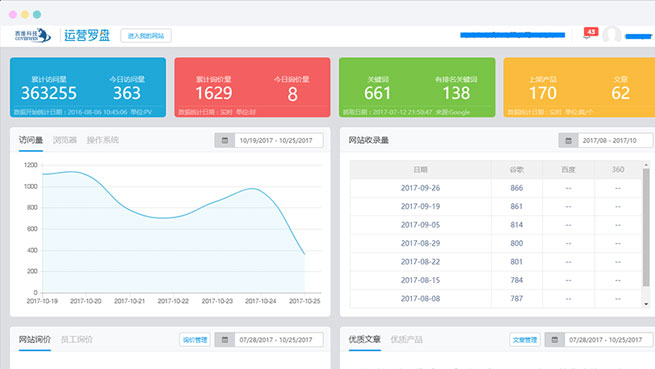Click the 360 column header
655x369 pixels.
618,170
